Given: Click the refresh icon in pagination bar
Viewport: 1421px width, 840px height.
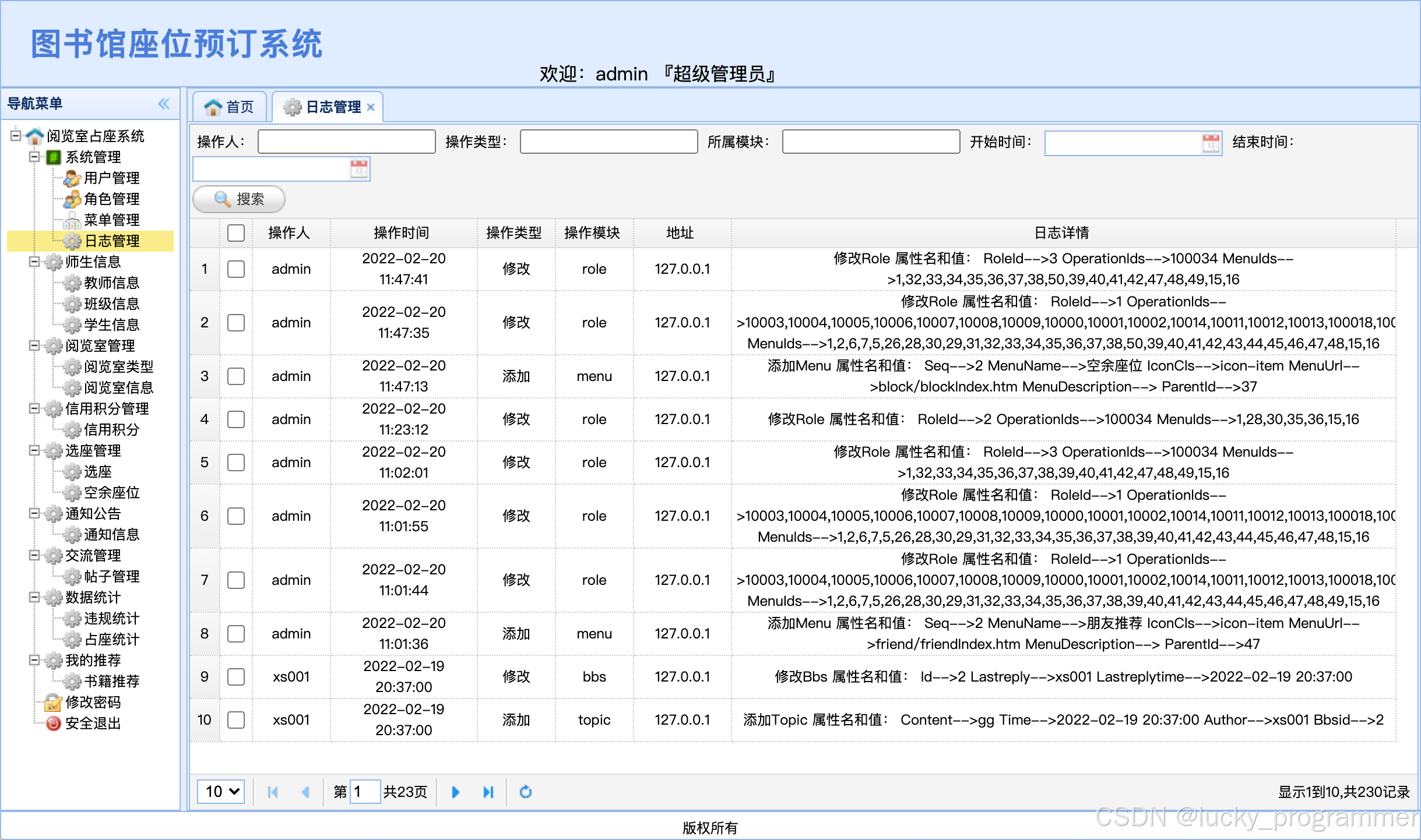Looking at the screenshot, I should pos(525,792).
